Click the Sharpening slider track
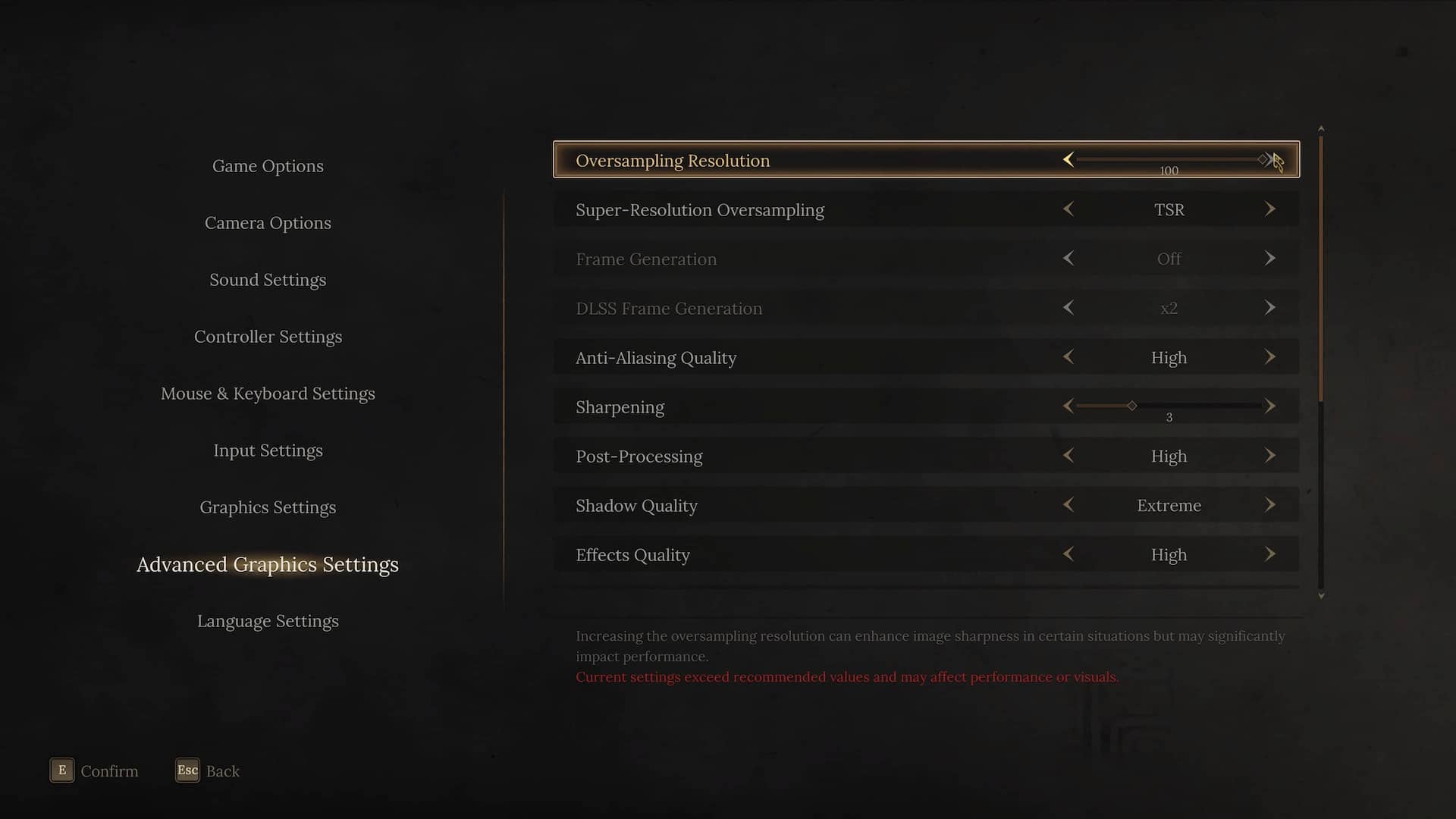The image size is (1456, 819). tap(1169, 406)
